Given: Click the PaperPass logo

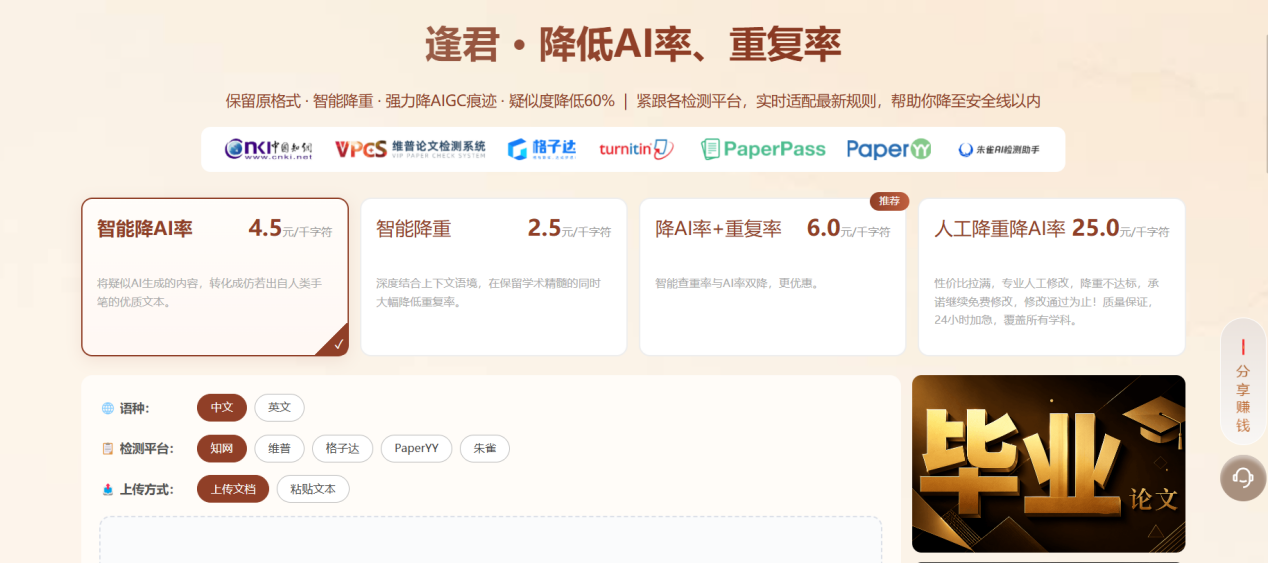Looking at the screenshot, I should coord(763,149).
